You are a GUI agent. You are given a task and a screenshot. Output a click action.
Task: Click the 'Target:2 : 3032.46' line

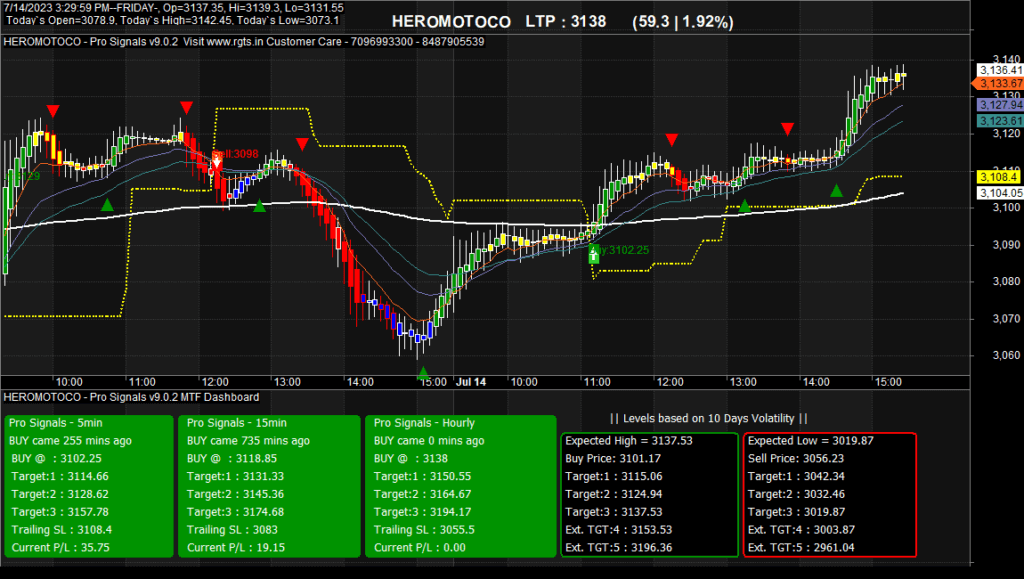pyautogui.click(x=796, y=494)
